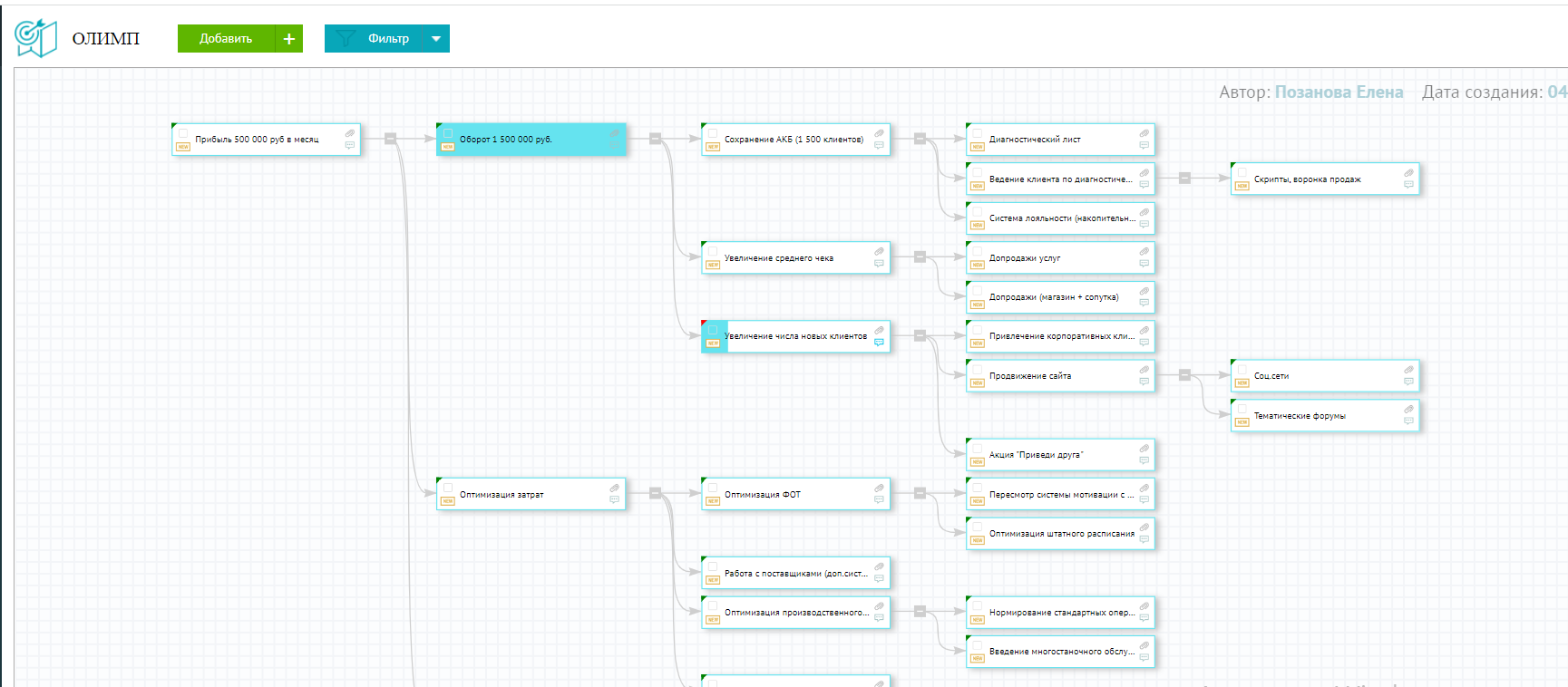Click 'Нормирование стандартных опер...' node text
1568x687 pixels.
coord(1061,613)
